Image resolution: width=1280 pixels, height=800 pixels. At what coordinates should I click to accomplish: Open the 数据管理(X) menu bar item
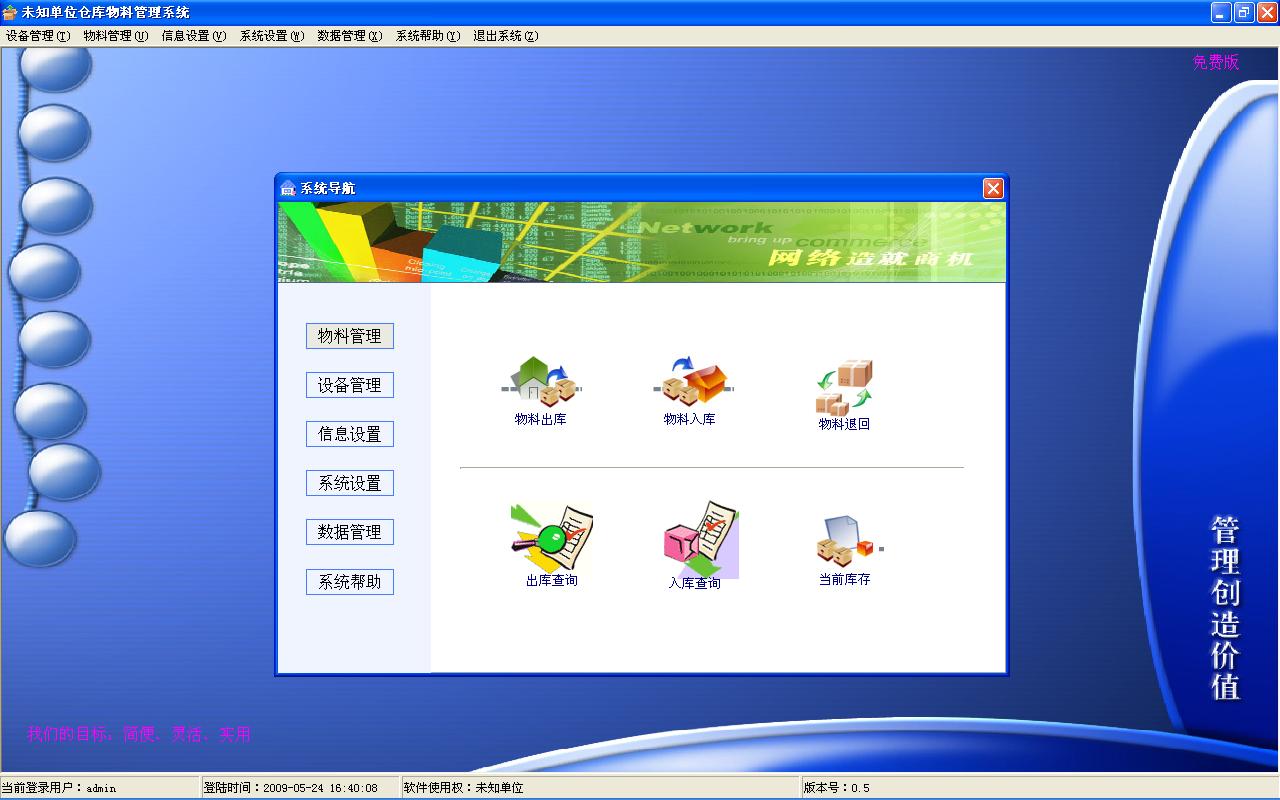pyautogui.click(x=350, y=36)
